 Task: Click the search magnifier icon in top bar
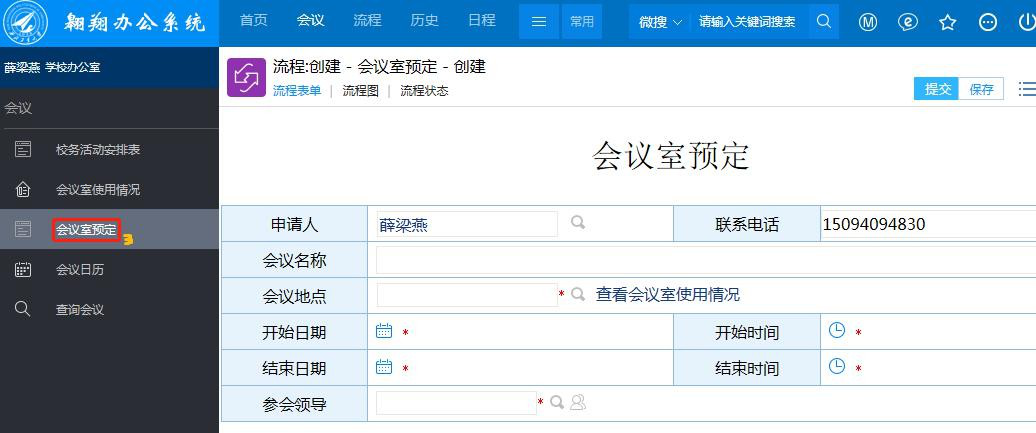[823, 22]
